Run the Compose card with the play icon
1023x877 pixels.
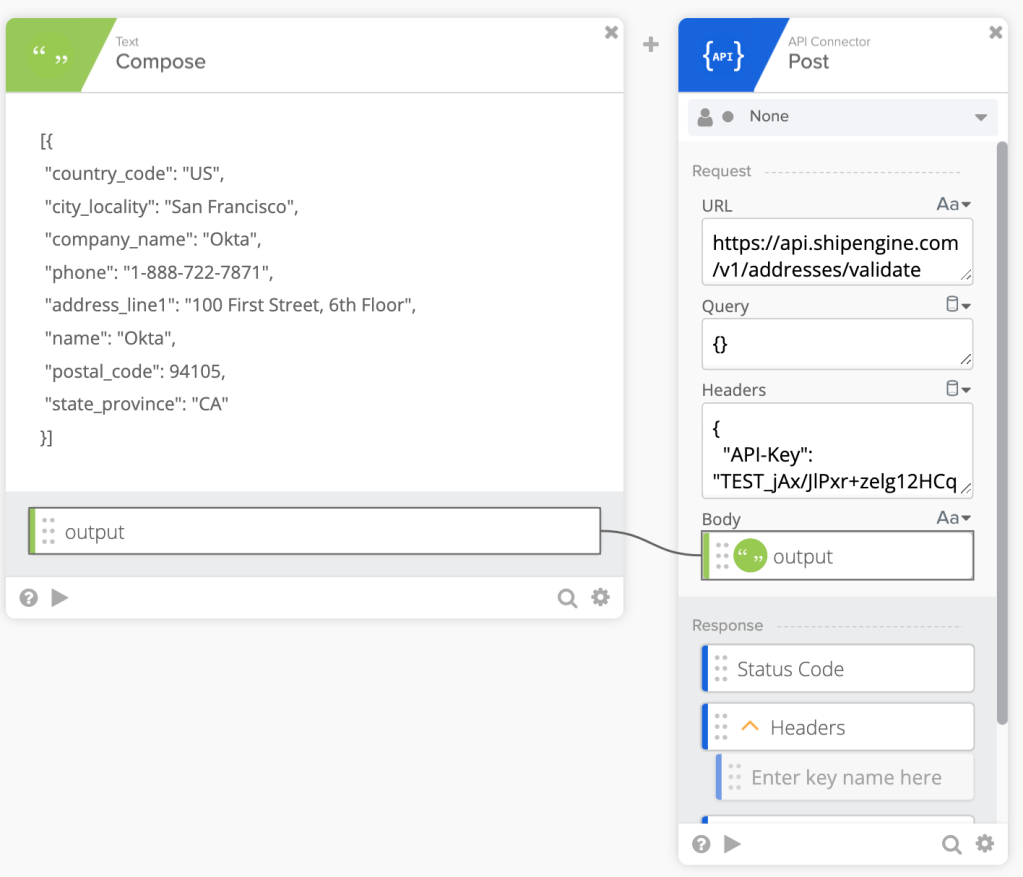pyautogui.click(x=59, y=597)
